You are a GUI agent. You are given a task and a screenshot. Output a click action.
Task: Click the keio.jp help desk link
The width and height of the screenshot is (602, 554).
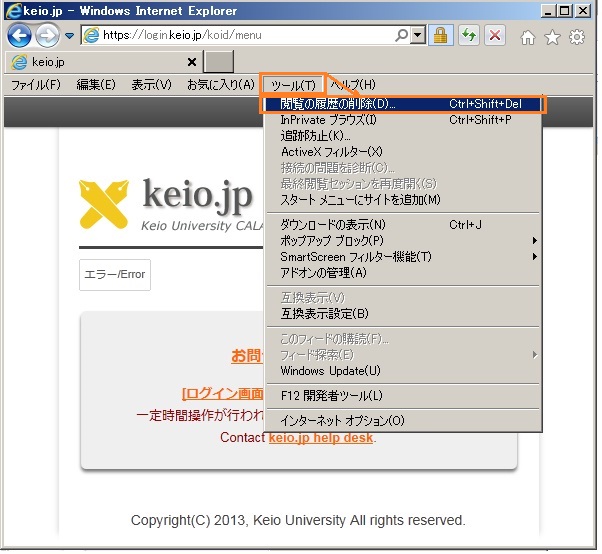(321, 437)
